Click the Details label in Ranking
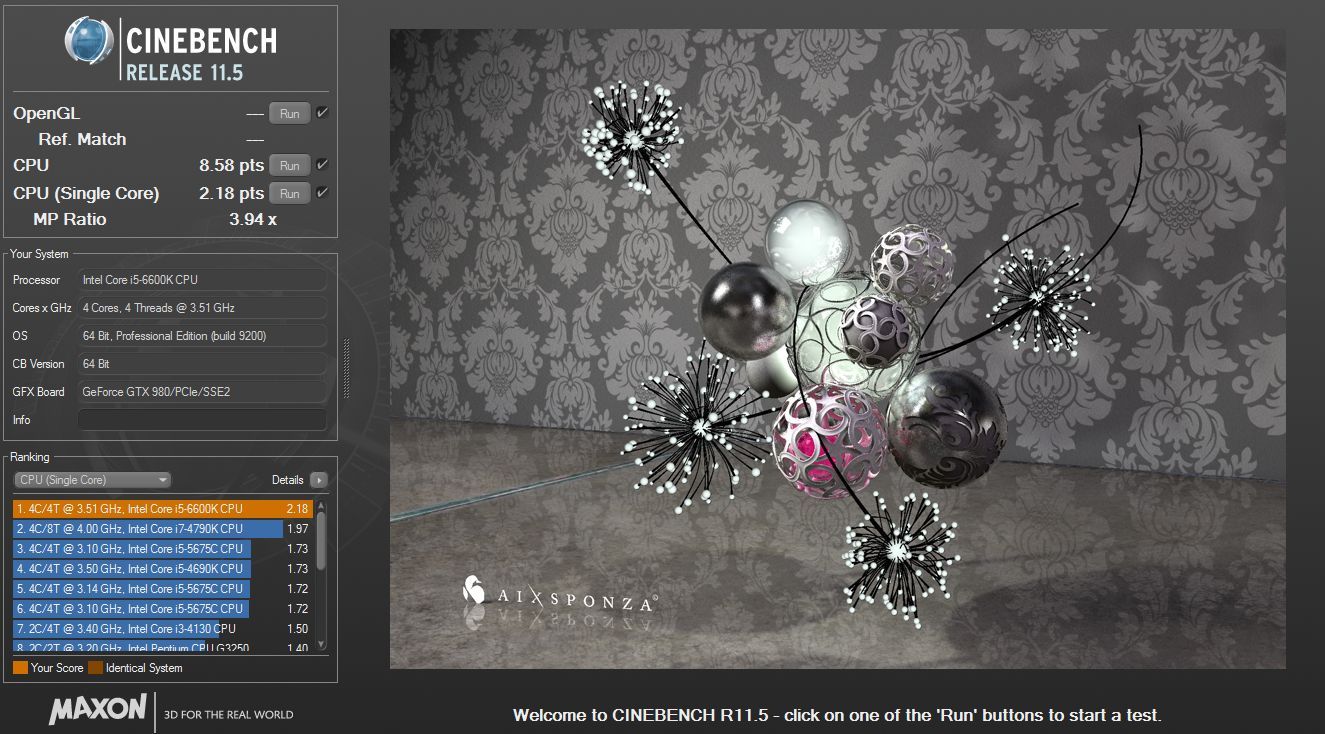 coord(288,480)
